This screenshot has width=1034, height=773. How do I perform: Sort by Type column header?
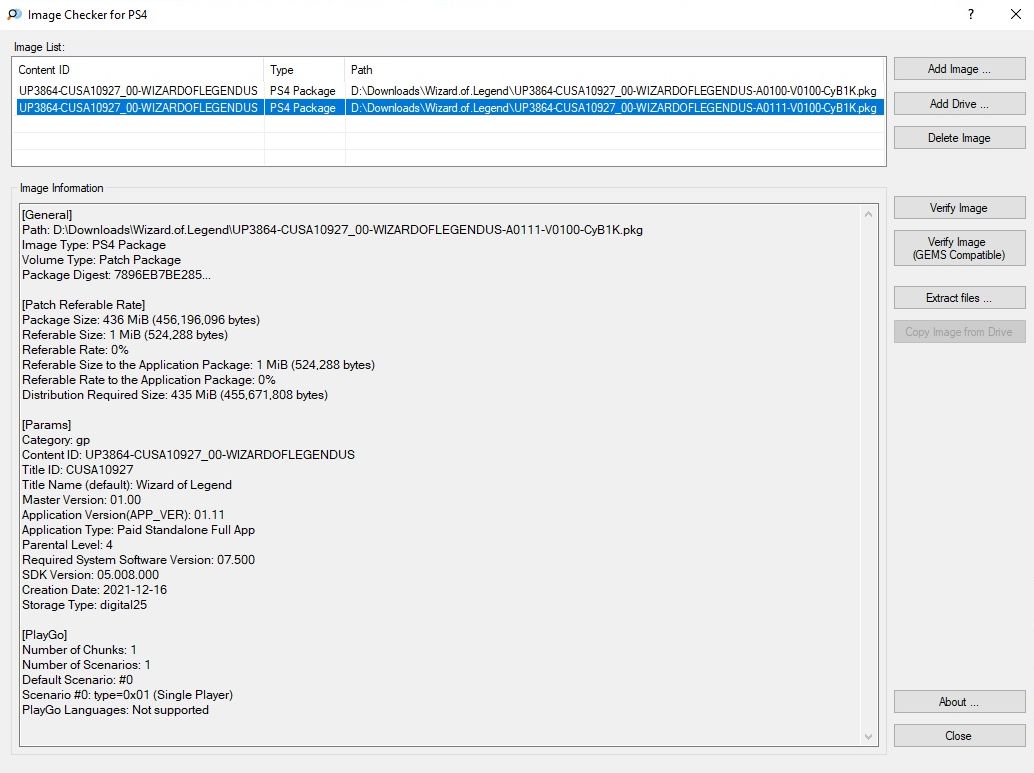305,69
